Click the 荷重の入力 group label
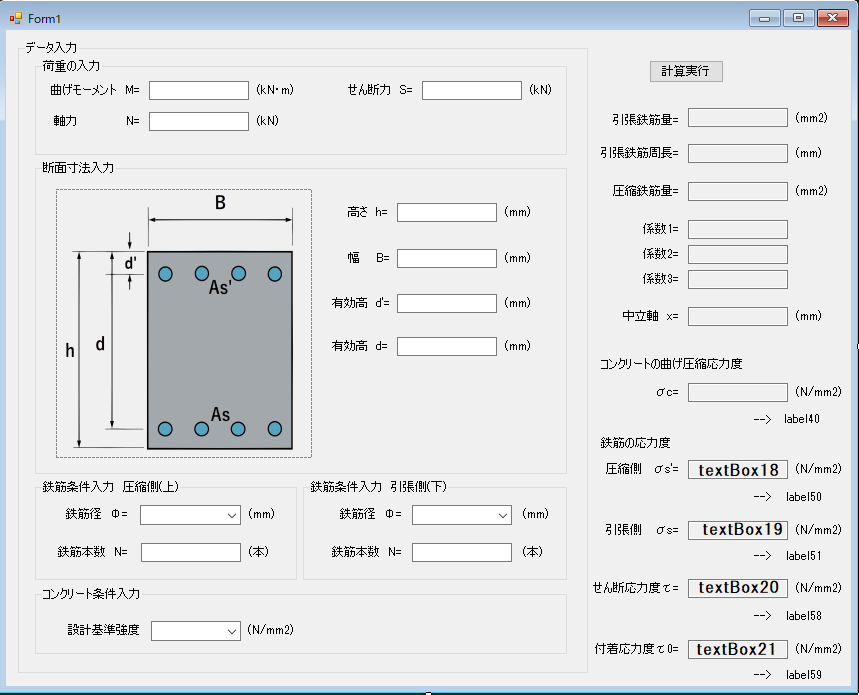Screen dimensions: 859x695 [x=71, y=66]
